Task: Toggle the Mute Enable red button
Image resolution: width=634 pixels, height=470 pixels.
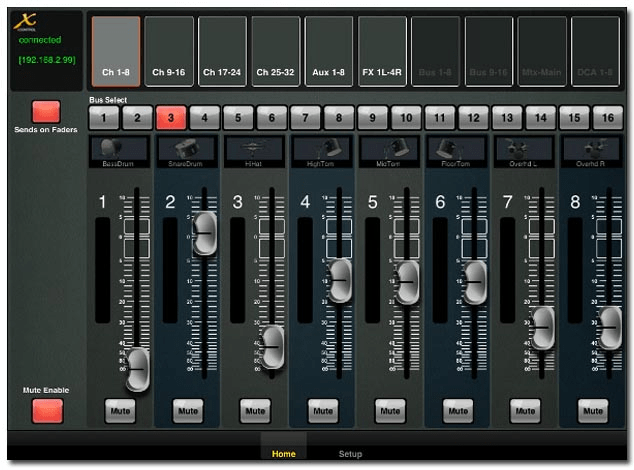Action: (x=48, y=411)
